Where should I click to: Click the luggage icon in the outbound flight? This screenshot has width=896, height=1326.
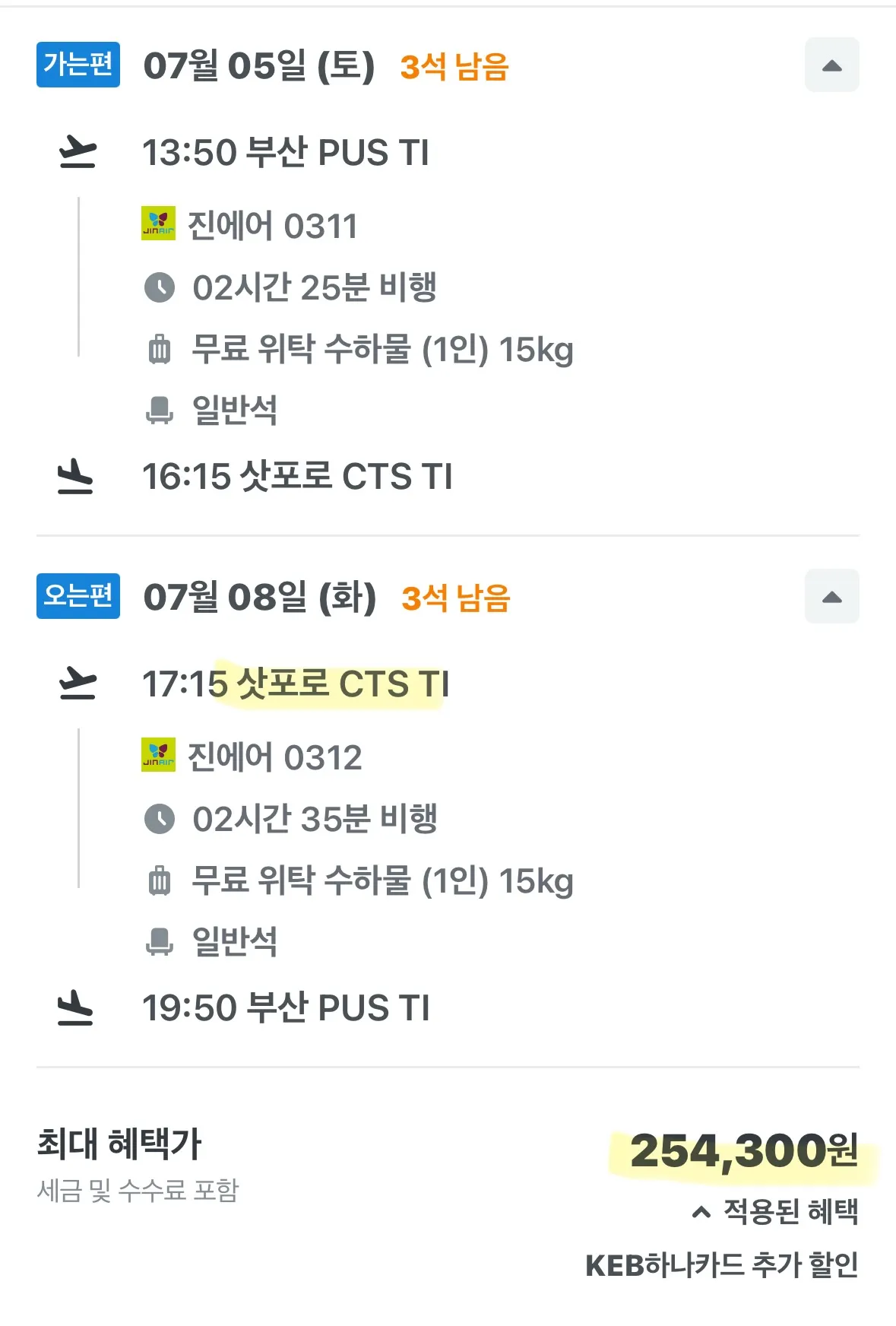(160, 350)
